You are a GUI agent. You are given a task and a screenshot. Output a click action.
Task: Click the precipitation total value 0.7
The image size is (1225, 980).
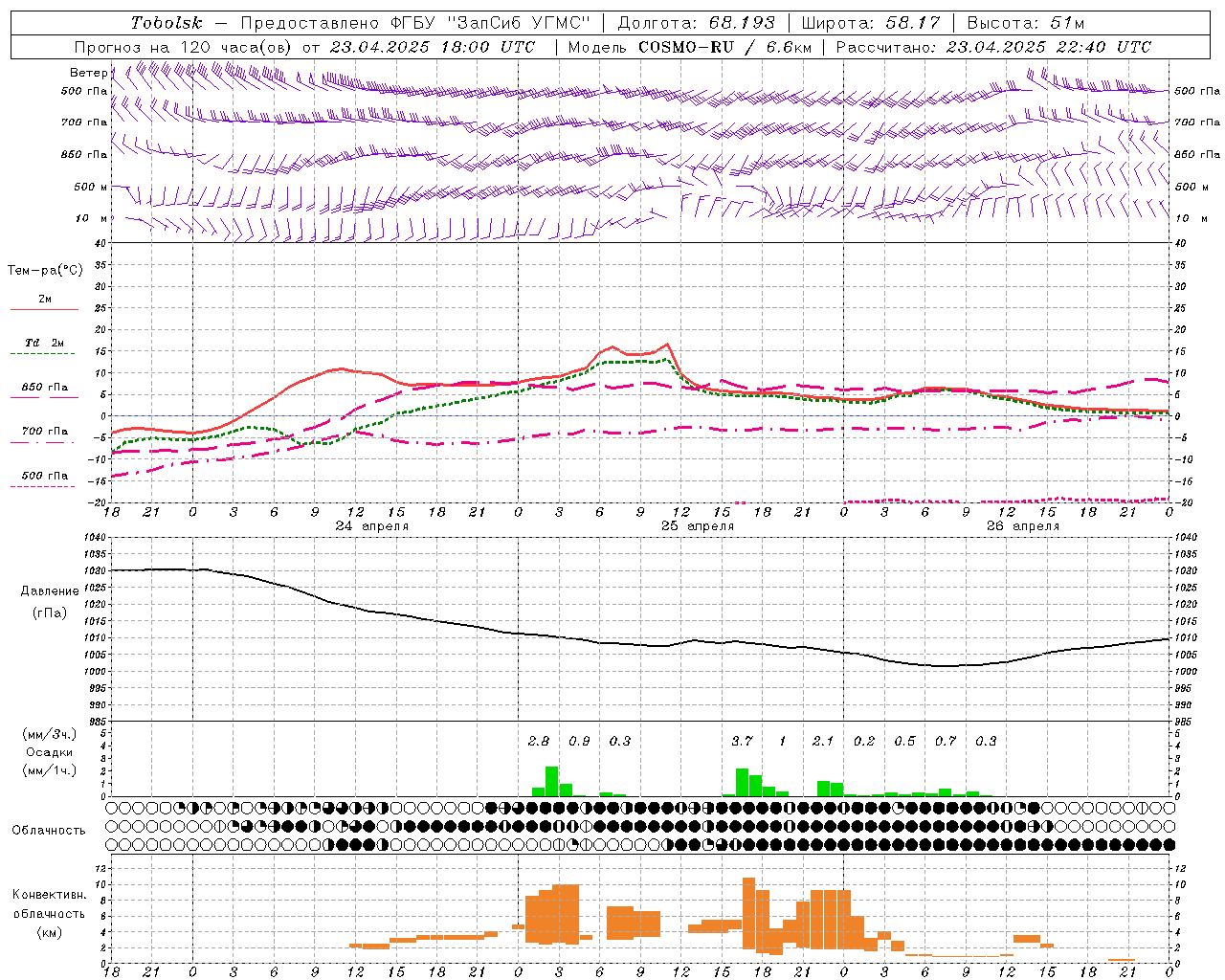click(x=946, y=741)
